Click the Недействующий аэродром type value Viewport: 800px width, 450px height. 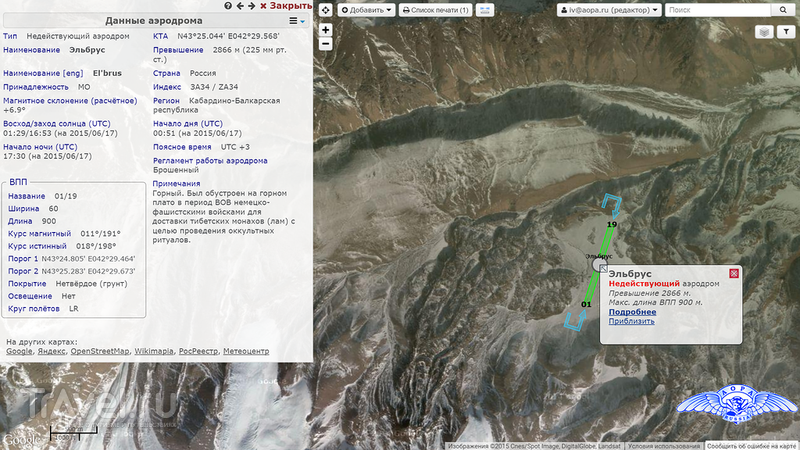pyautogui.click(x=78, y=36)
